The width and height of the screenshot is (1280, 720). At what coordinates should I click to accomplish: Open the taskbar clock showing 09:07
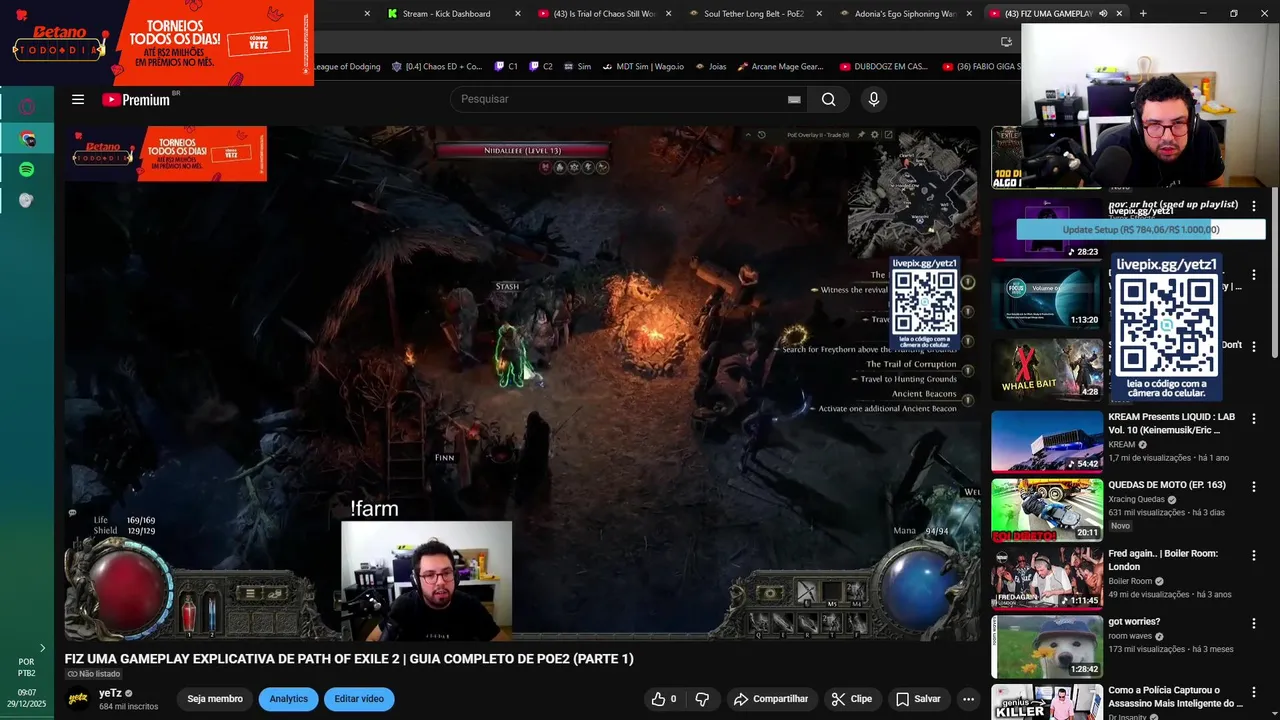click(27, 698)
